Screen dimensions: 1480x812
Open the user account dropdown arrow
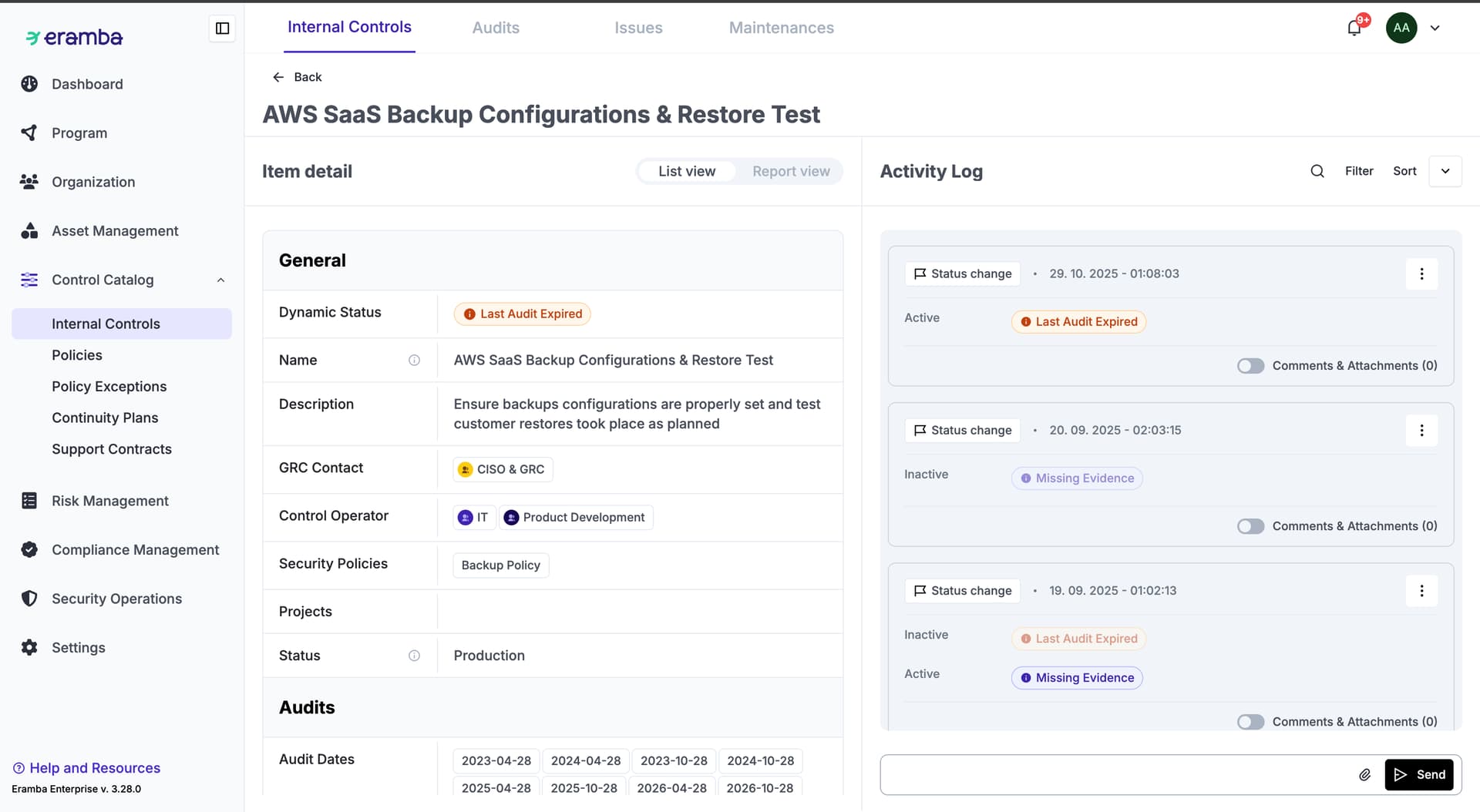pyautogui.click(x=1435, y=29)
